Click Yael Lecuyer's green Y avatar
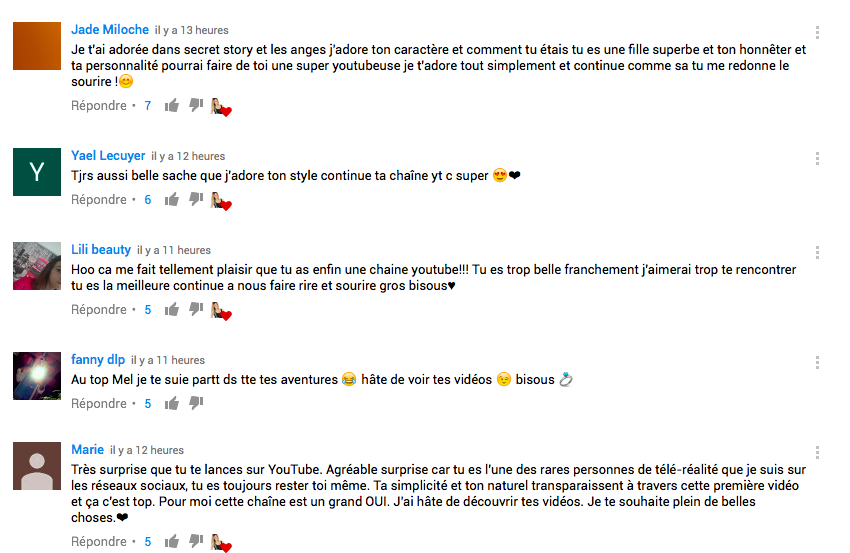Viewport: 850px width, 553px height. 37,172
